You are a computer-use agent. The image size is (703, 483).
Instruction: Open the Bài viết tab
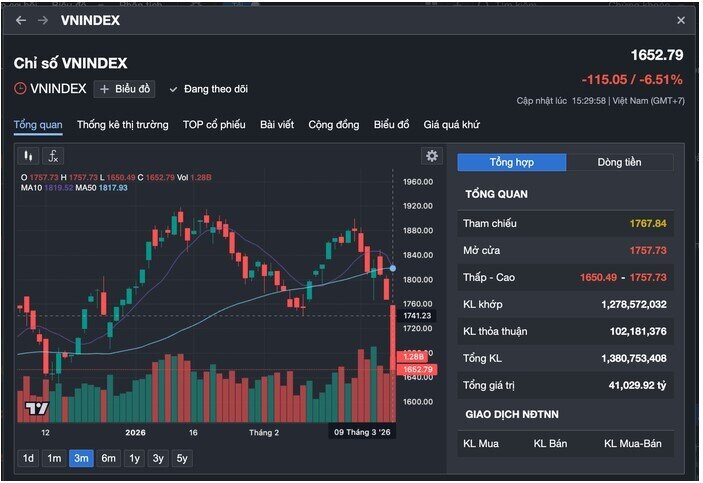point(277,125)
